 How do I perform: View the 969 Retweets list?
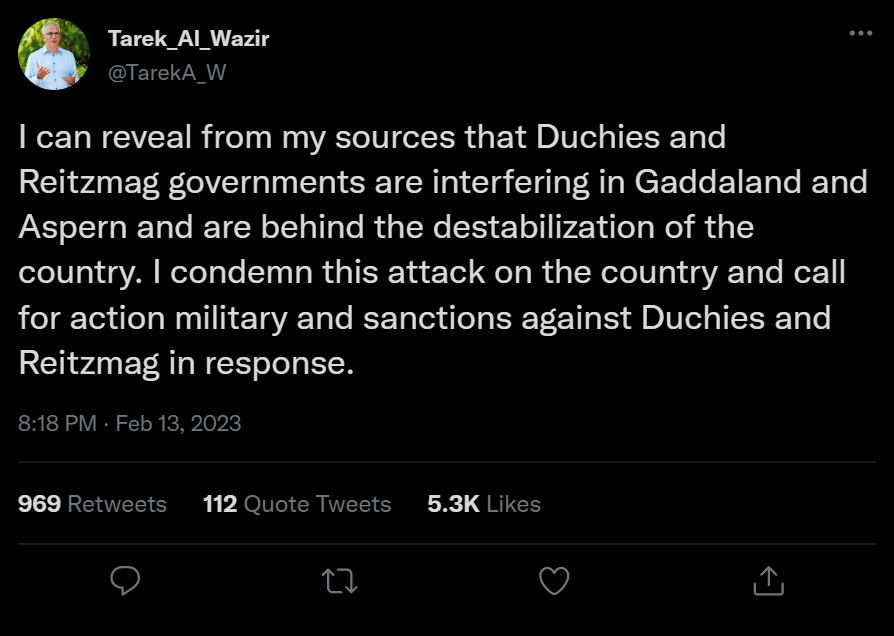(92, 504)
